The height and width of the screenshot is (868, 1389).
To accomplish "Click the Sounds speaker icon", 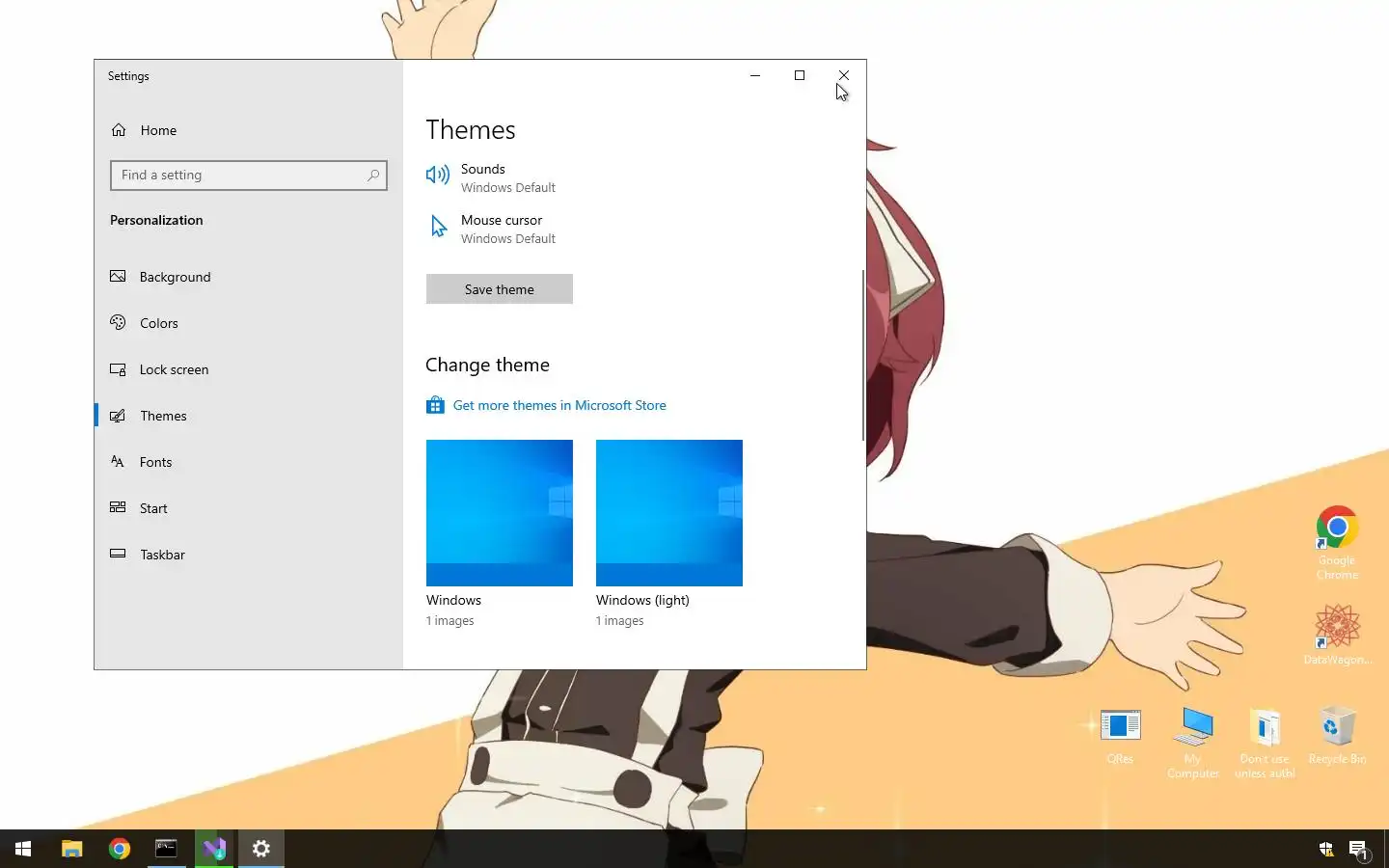I will [x=438, y=175].
